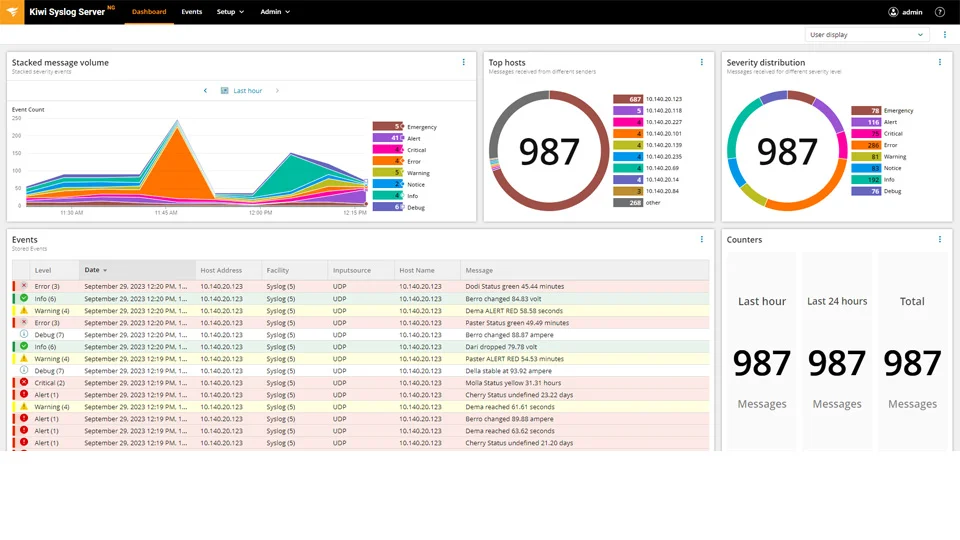
Task: Open Severity distribution widget kebab menu
Action: pos(940,62)
